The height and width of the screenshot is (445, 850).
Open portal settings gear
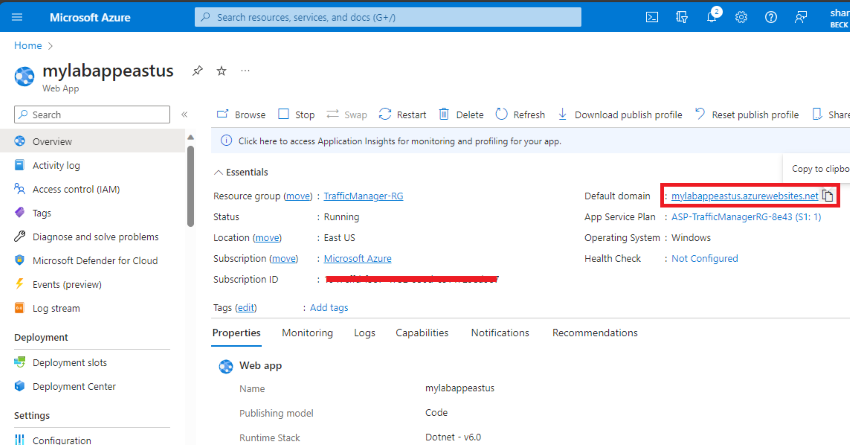(x=741, y=17)
